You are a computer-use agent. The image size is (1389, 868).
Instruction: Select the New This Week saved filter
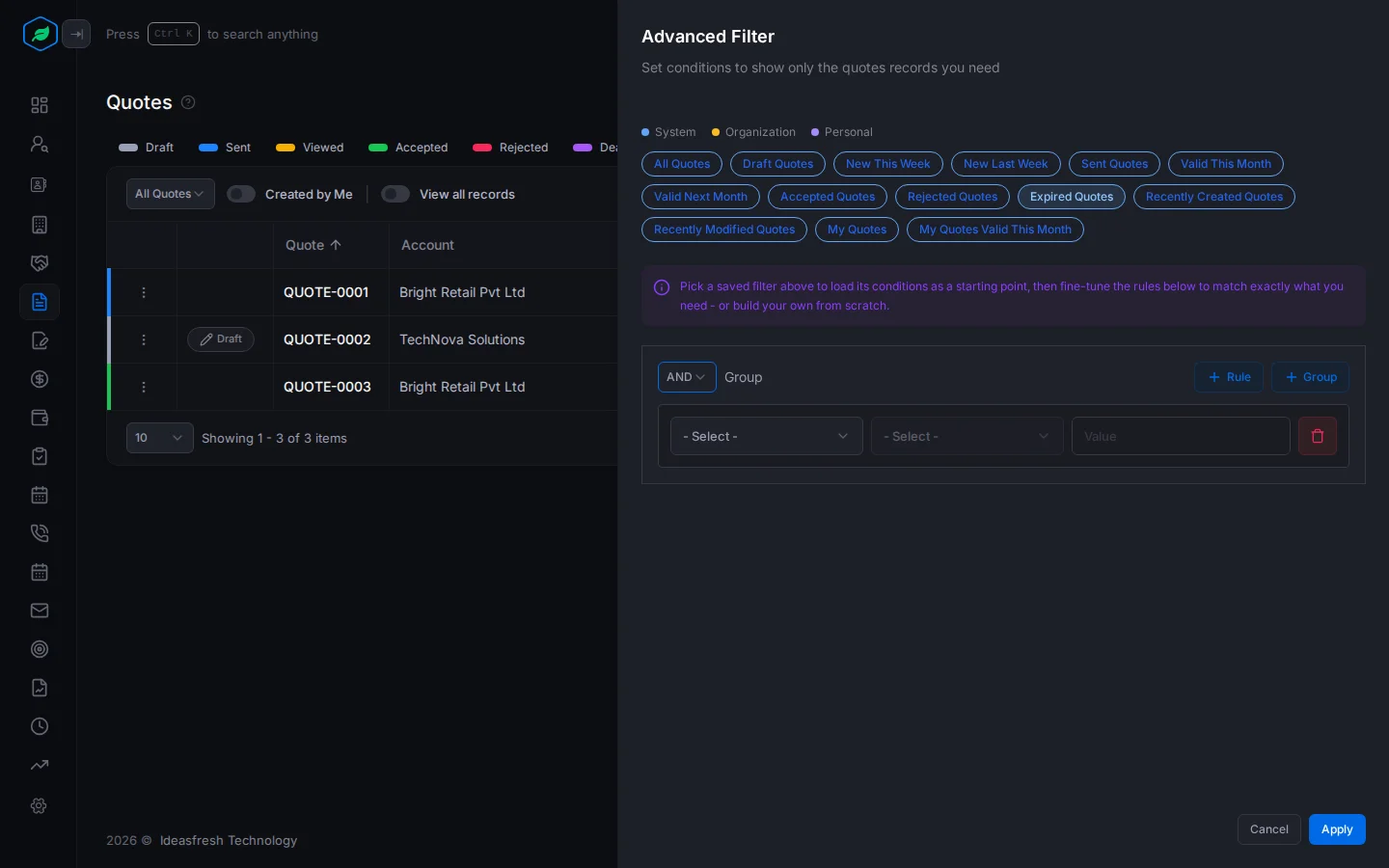pos(887,164)
